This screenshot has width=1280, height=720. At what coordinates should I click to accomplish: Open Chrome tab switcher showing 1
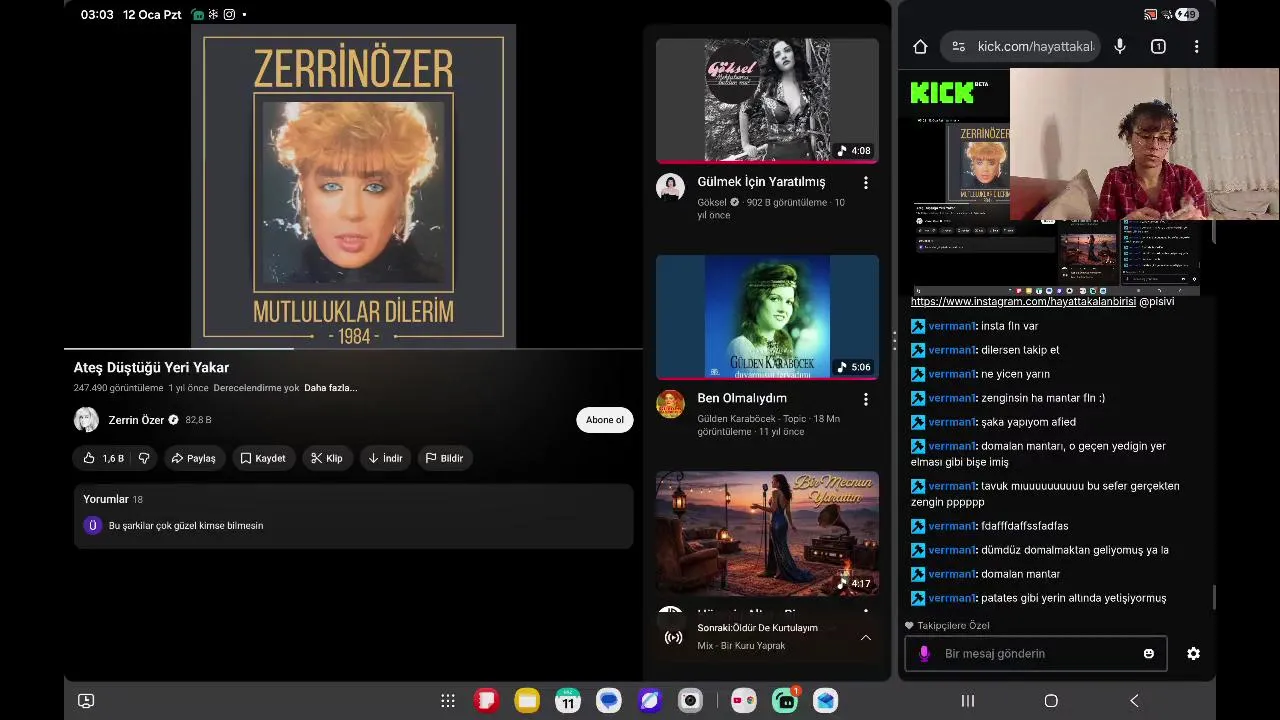[1158, 46]
